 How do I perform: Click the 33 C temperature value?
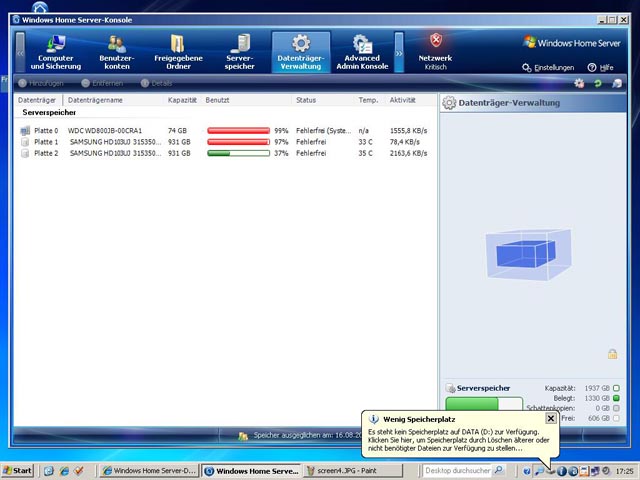coord(365,142)
